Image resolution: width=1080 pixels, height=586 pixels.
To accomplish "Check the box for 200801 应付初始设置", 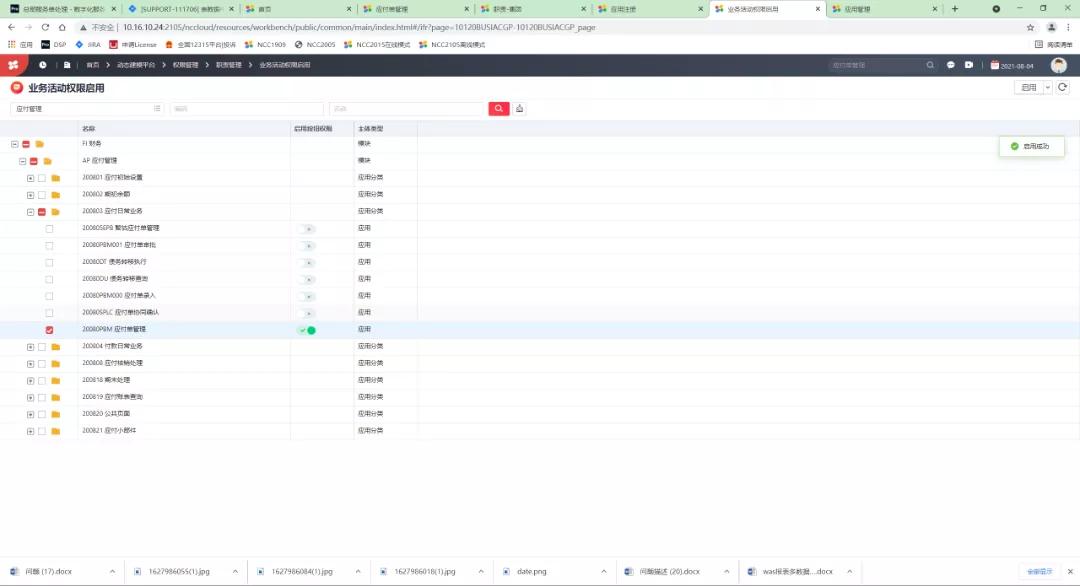I will click(42, 178).
